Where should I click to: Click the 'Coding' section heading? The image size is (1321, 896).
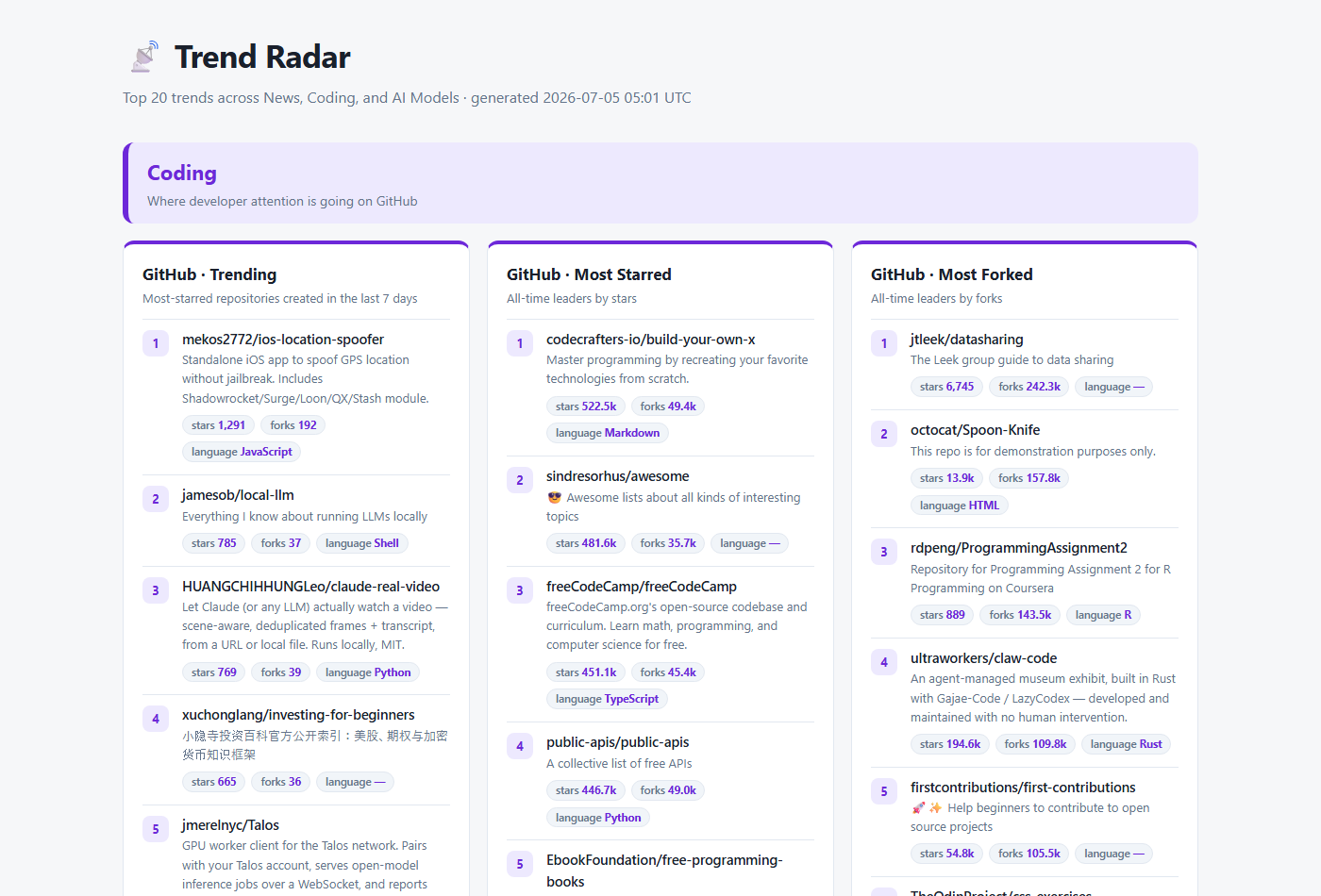[182, 173]
